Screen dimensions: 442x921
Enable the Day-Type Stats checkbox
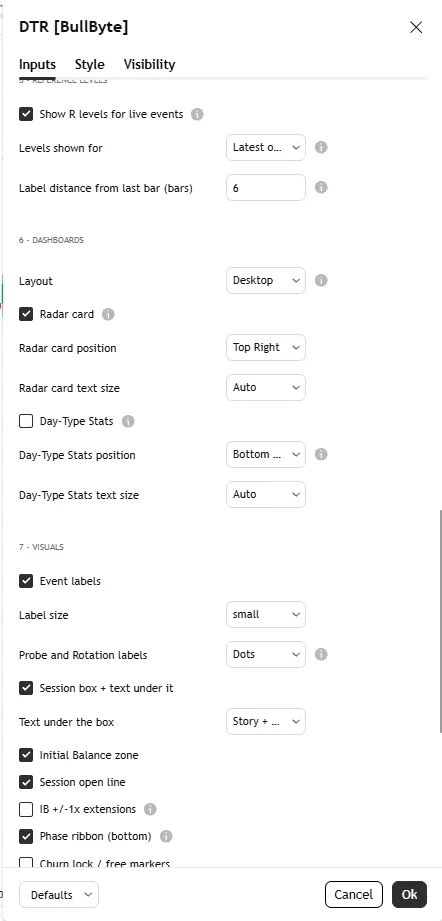26,421
